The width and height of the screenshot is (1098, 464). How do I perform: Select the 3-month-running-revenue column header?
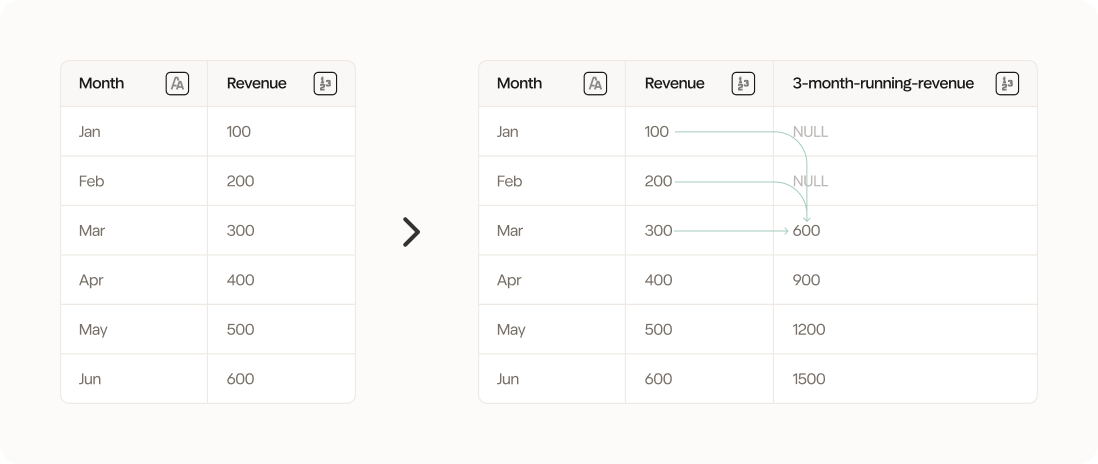point(883,84)
